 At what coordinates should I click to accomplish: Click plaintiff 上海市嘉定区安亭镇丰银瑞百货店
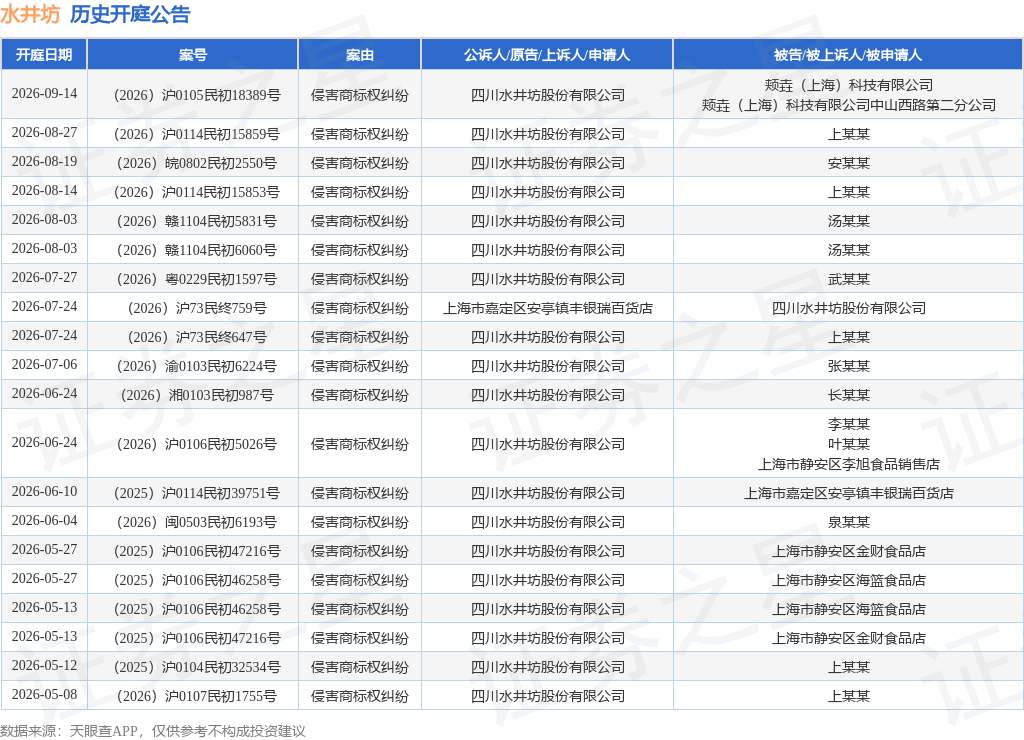[x=547, y=308]
